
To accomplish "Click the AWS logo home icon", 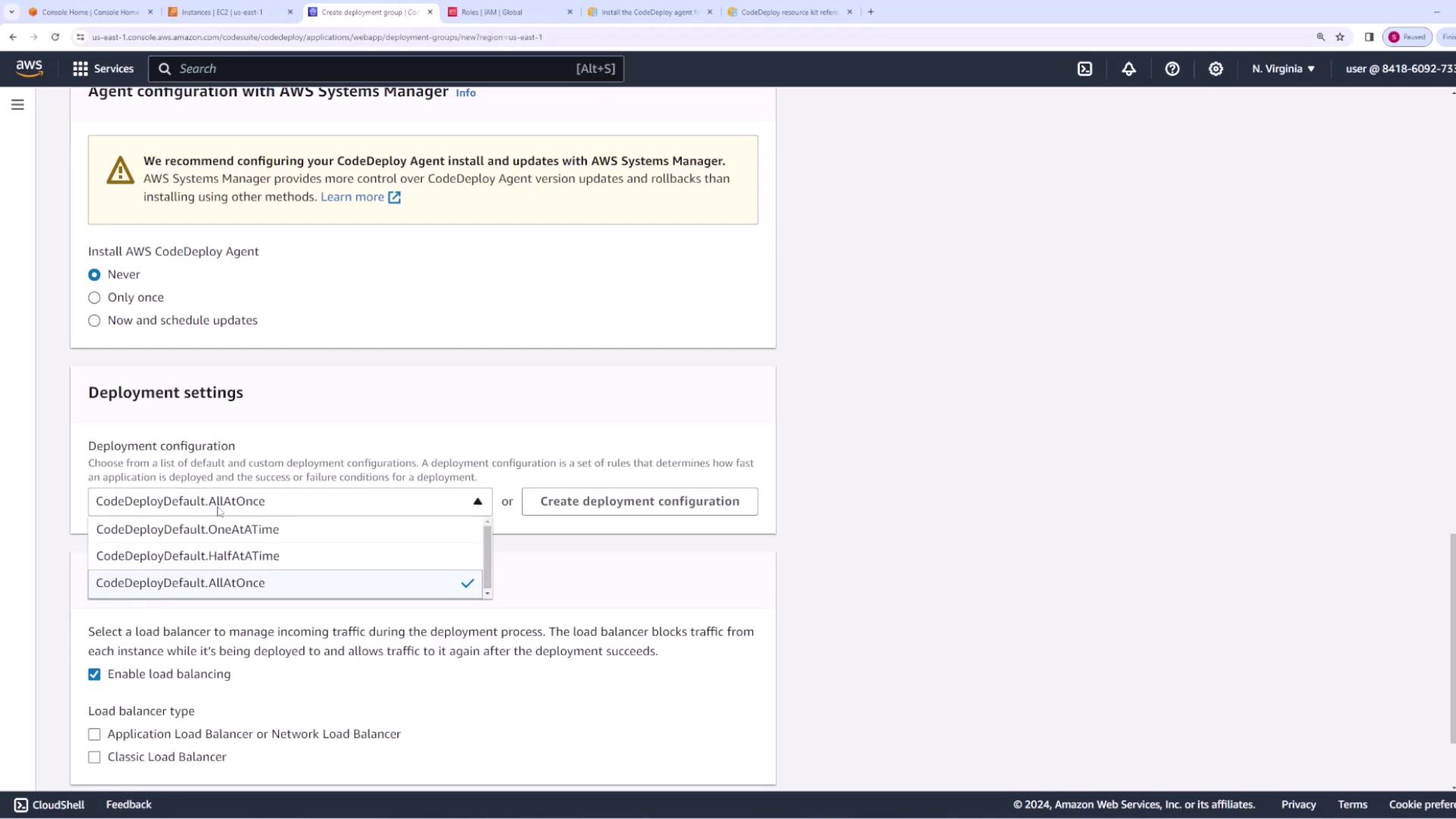I will [x=30, y=68].
